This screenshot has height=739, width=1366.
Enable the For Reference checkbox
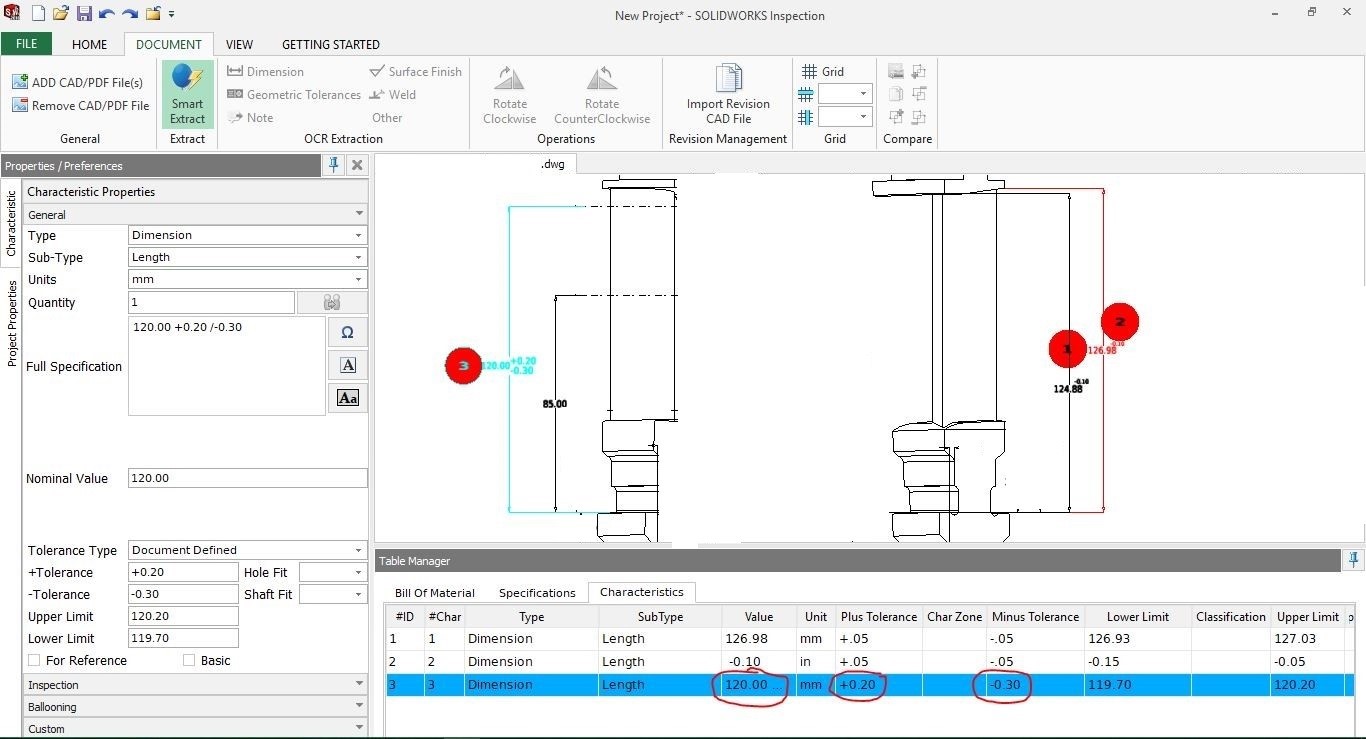point(34,660)
